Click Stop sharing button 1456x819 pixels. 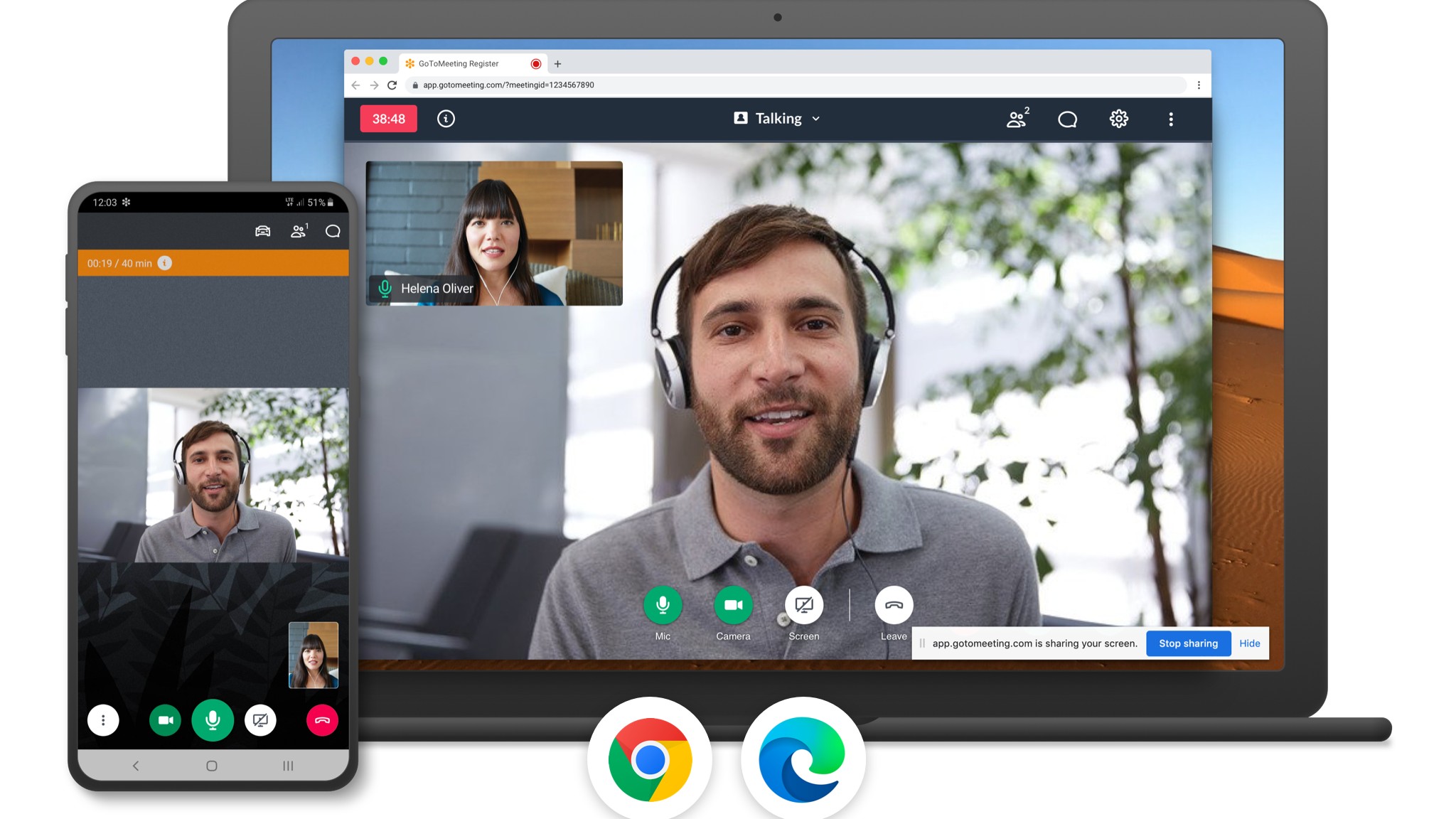click(x=1188, y=643)
